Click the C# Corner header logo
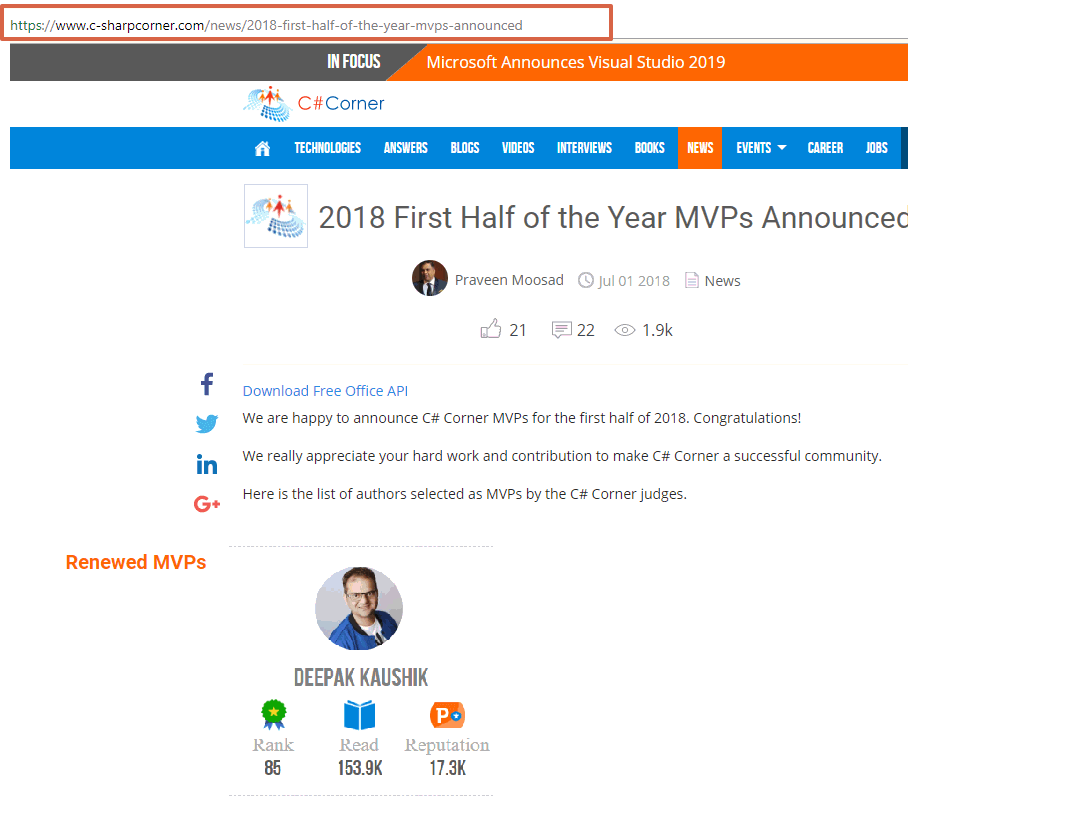Image resolution: width=1076 pixels, height=815 pixels. click(x=314, y=103)
